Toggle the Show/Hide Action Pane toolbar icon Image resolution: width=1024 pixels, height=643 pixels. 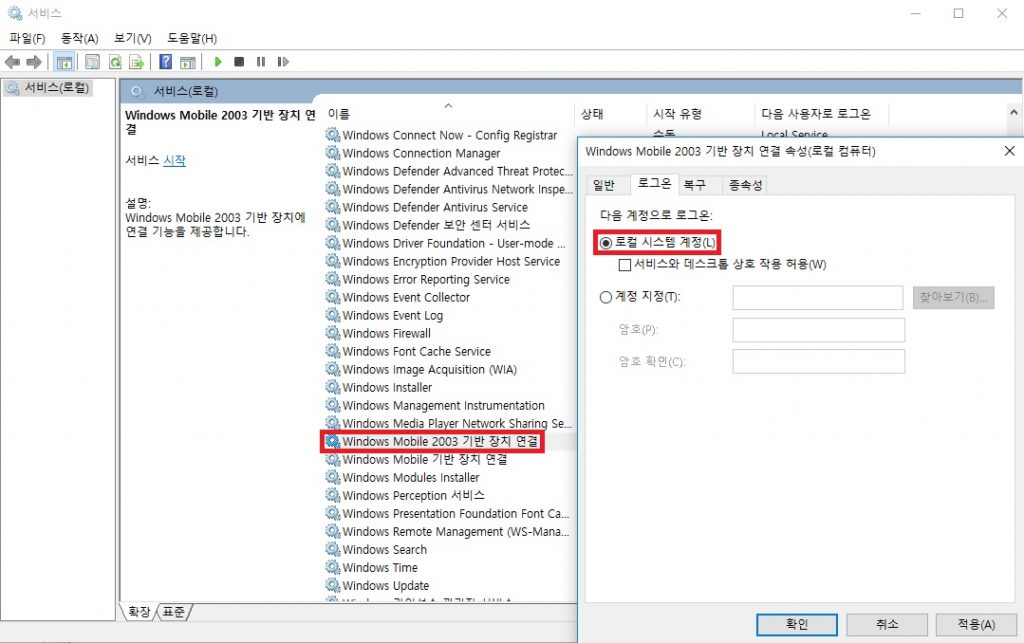click(x=188, y=62)
